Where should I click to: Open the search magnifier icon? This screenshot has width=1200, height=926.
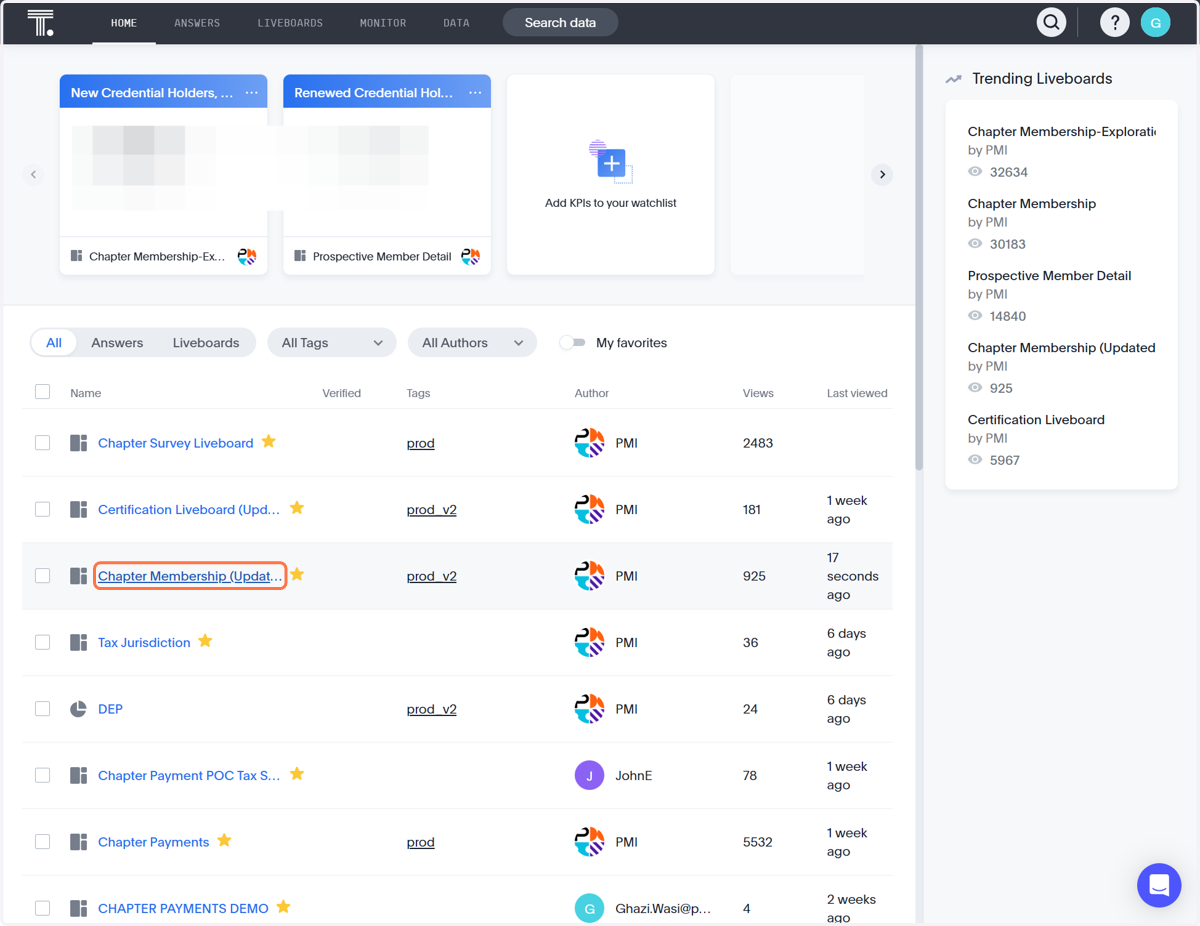pyautogui.click(x=1051, y=22)
